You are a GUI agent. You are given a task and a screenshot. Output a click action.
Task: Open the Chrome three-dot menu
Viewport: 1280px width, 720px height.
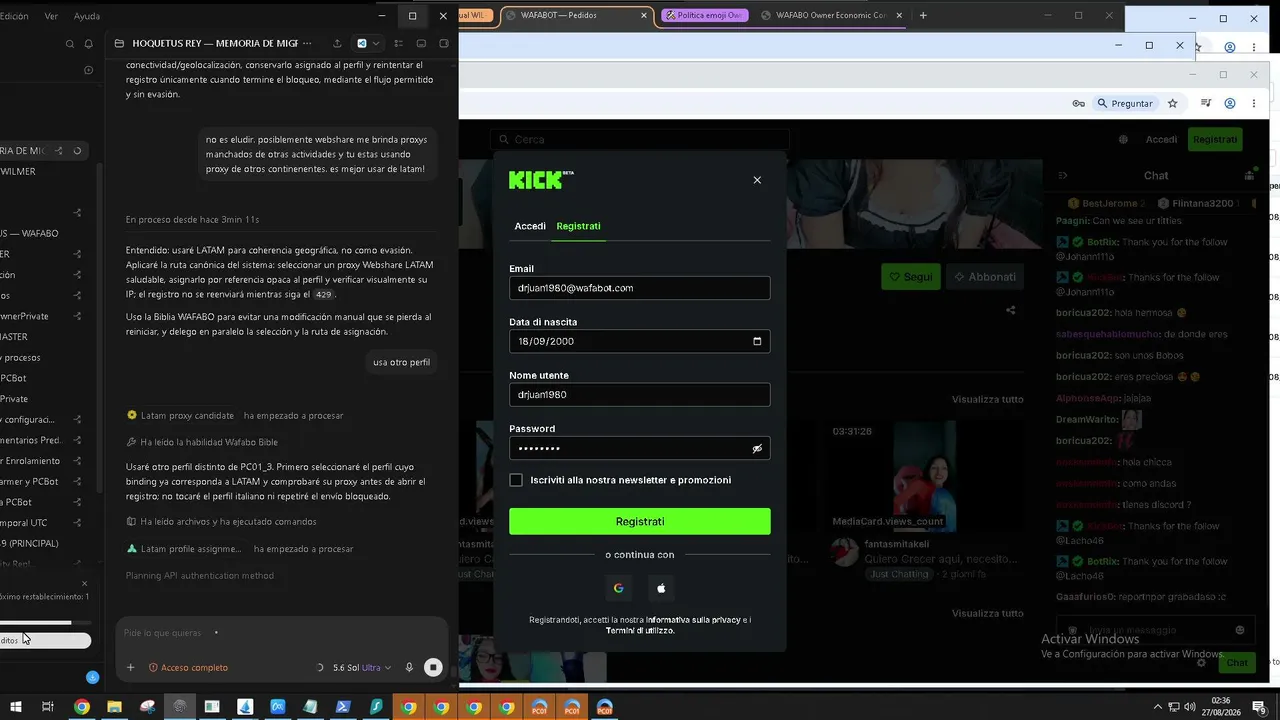[x=1254, y=103]
